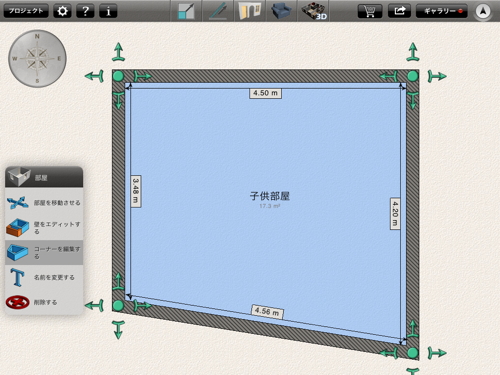Click down arrow below top-left corner
Screen dimensions: 500x375
[x=118, y=100]
